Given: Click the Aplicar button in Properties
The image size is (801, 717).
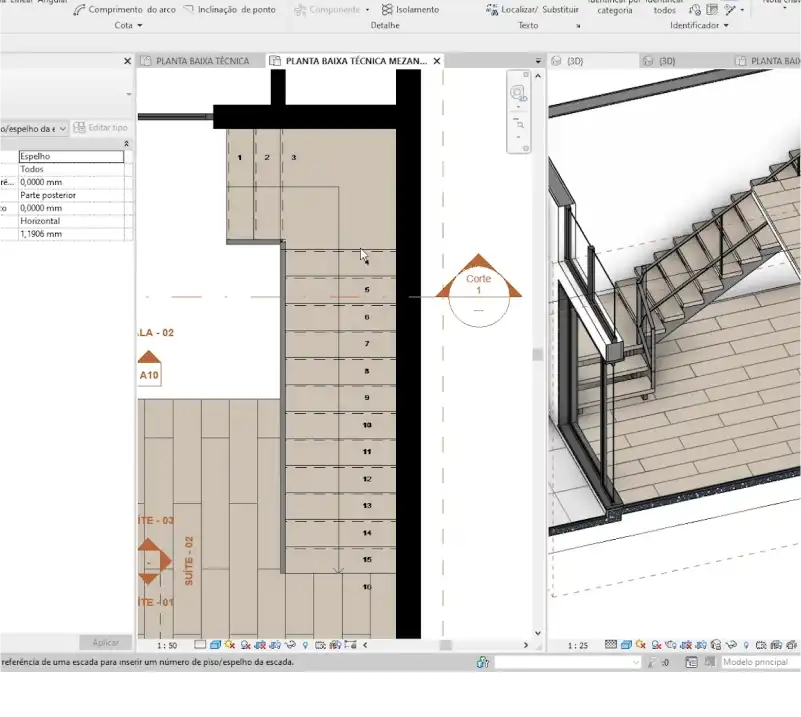Looking at the screenshot, I should (105, 642).
